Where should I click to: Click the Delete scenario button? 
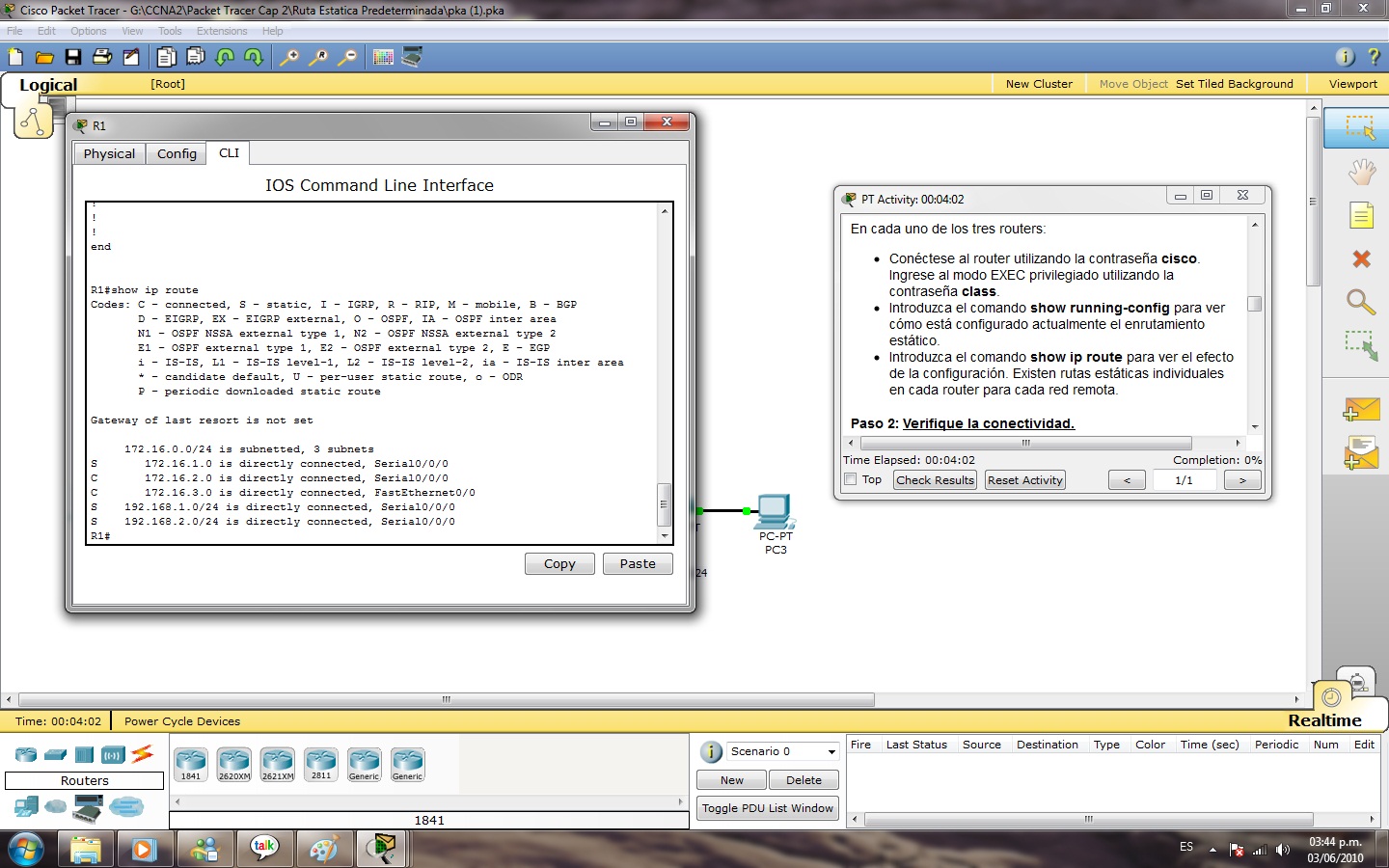pyautogui.click(x=803, y=780)
